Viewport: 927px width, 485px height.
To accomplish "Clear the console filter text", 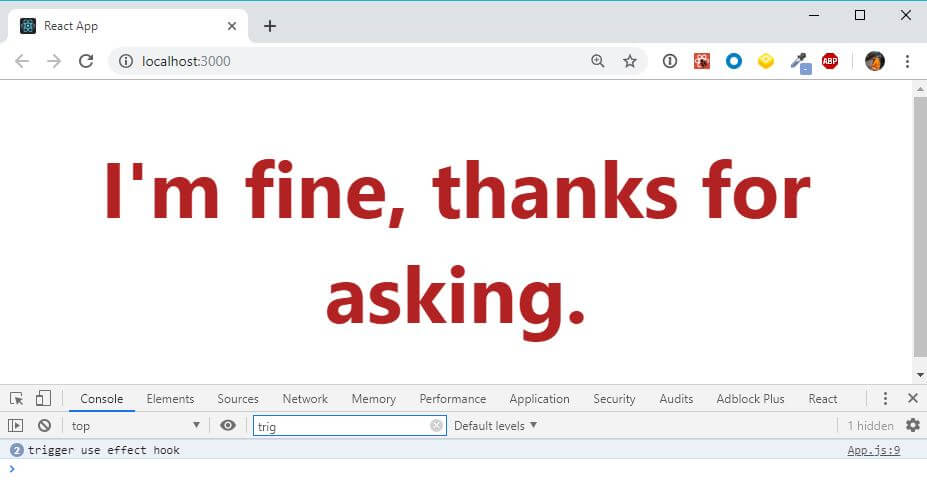I will coord(436,425).
